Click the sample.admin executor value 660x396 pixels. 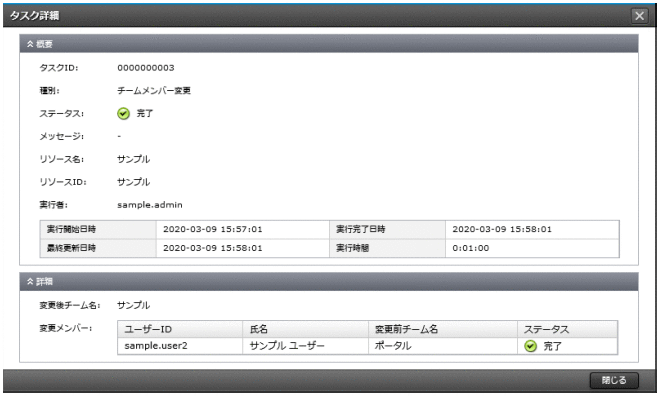click(149, 205)
